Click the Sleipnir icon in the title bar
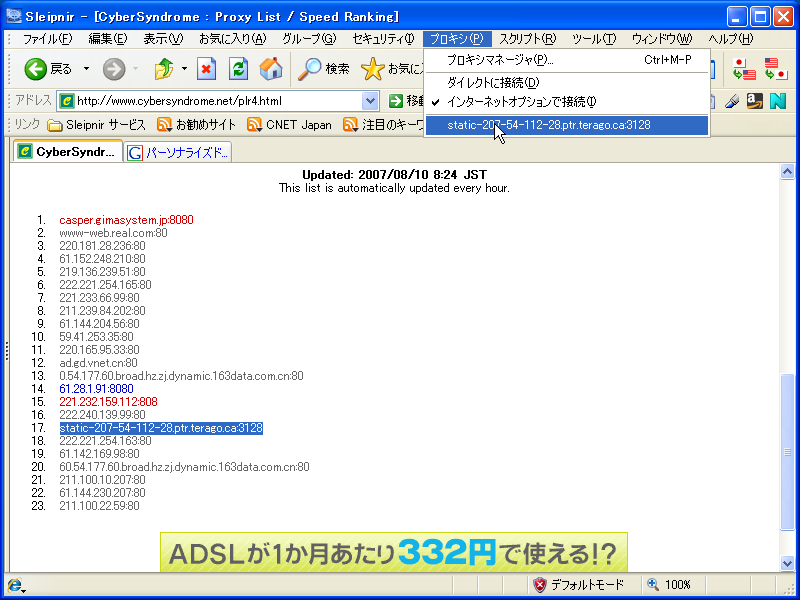The width and height of the screenshot is (800, 600). tap(14, 17)
